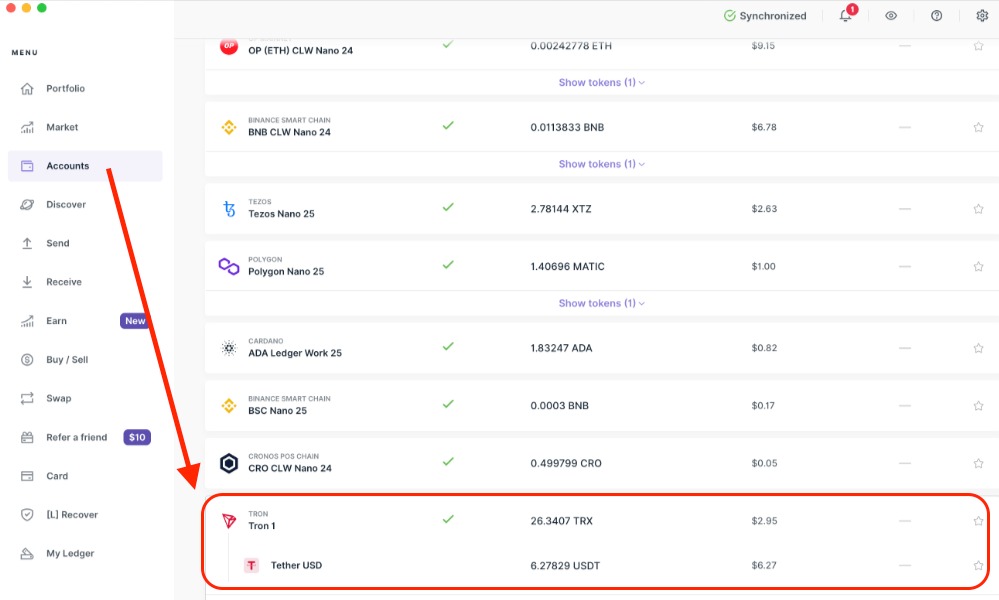Screen dimensions: 999x600
Task: Click the Synchronized status button
Action: point(764,16)
